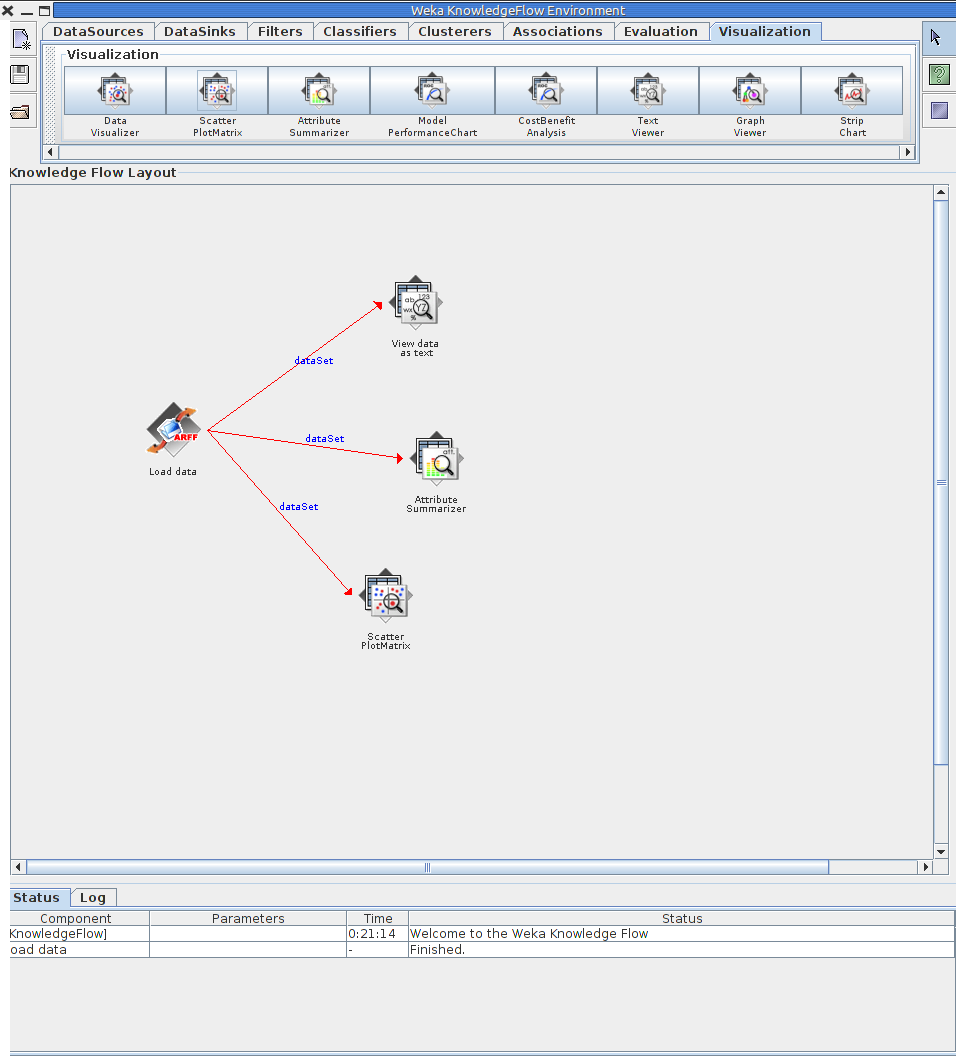Switch to the Filters tab
The height and width of the screenshot is (1056, 956).
coord(280,31)
